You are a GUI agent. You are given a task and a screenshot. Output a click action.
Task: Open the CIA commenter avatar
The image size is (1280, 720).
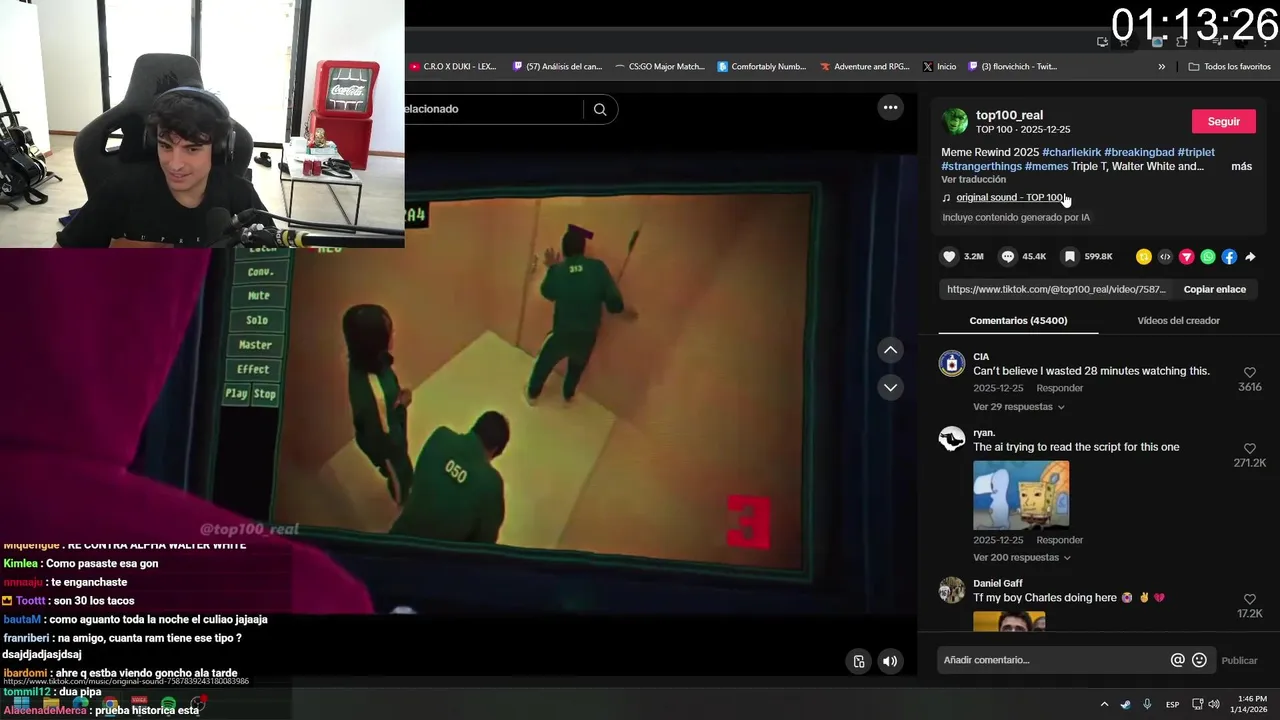coord(952,363)
